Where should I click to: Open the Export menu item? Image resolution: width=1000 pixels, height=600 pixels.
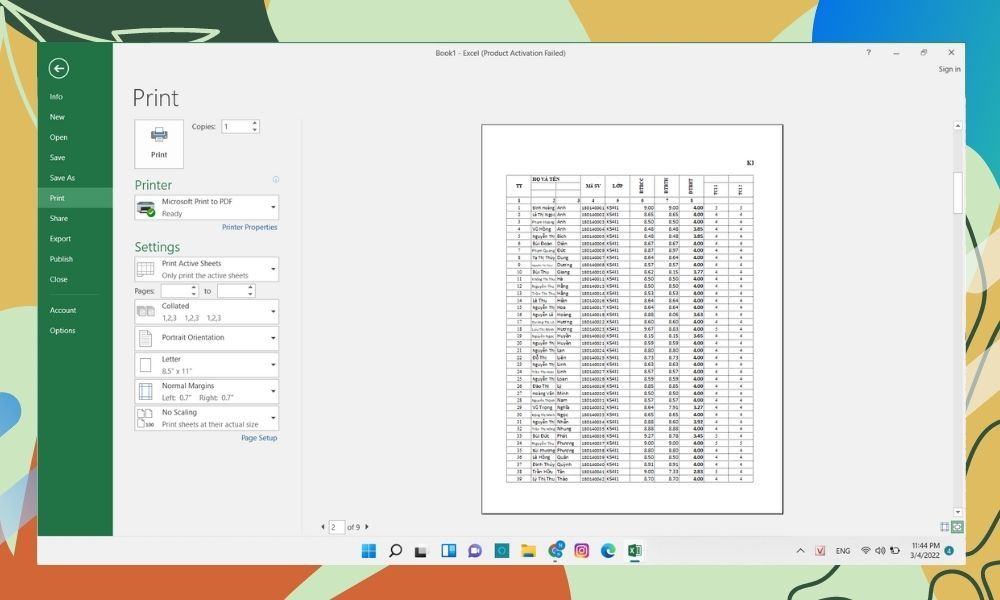(x=60, y=239)
